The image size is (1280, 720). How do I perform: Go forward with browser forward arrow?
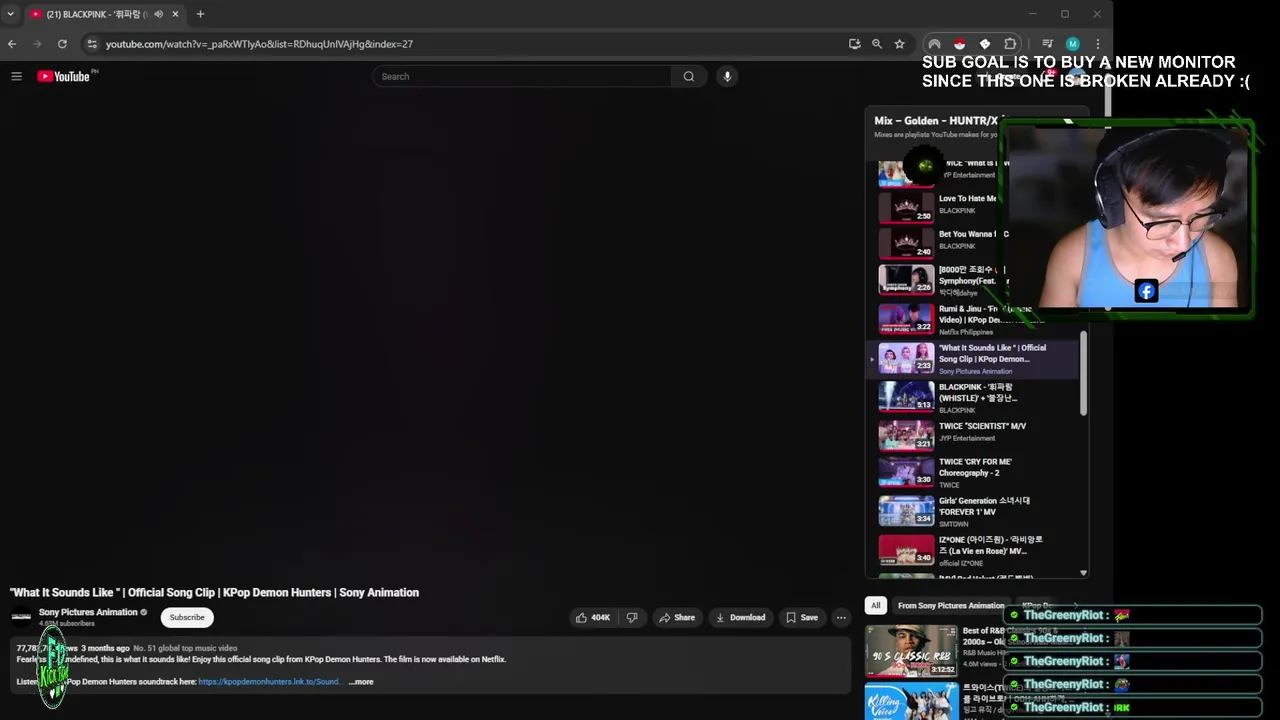[x=37, y=44]
